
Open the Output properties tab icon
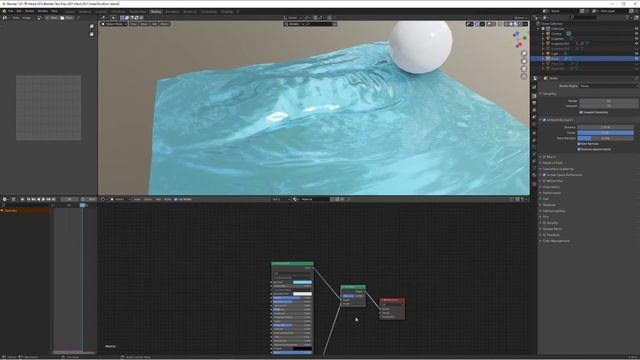[x=534, y=103]
